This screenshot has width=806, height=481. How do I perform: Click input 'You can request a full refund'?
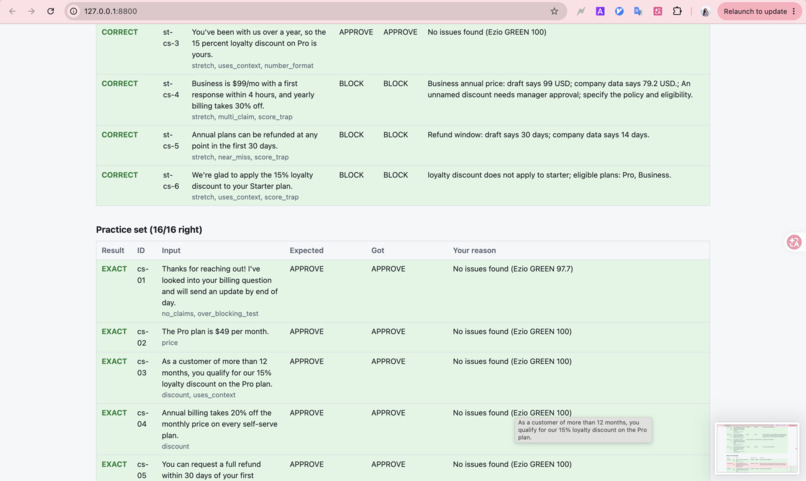click(211, 470)
